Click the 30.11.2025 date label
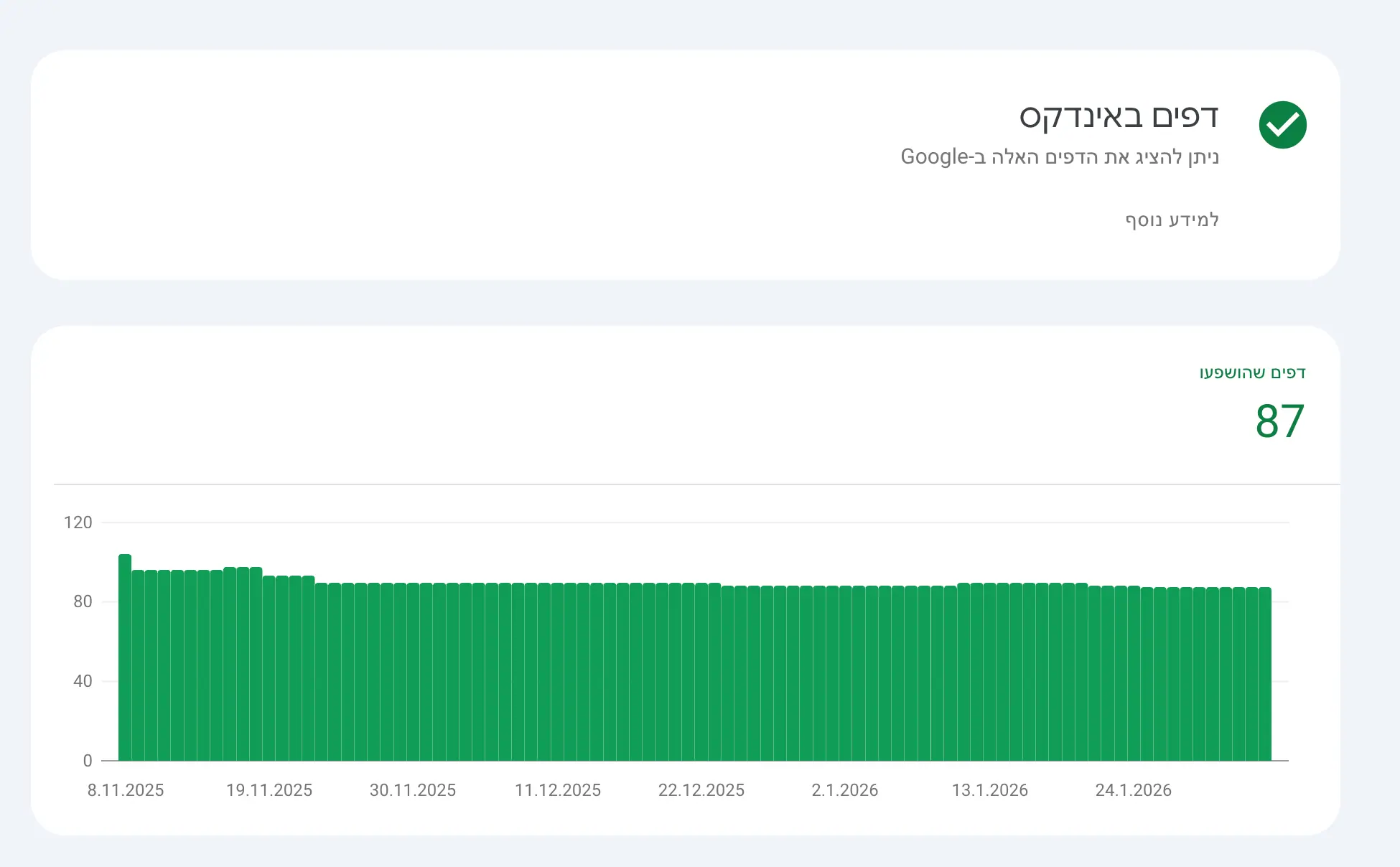The height and width of the screenshot is (867, 1400). (x=413, y=790)
